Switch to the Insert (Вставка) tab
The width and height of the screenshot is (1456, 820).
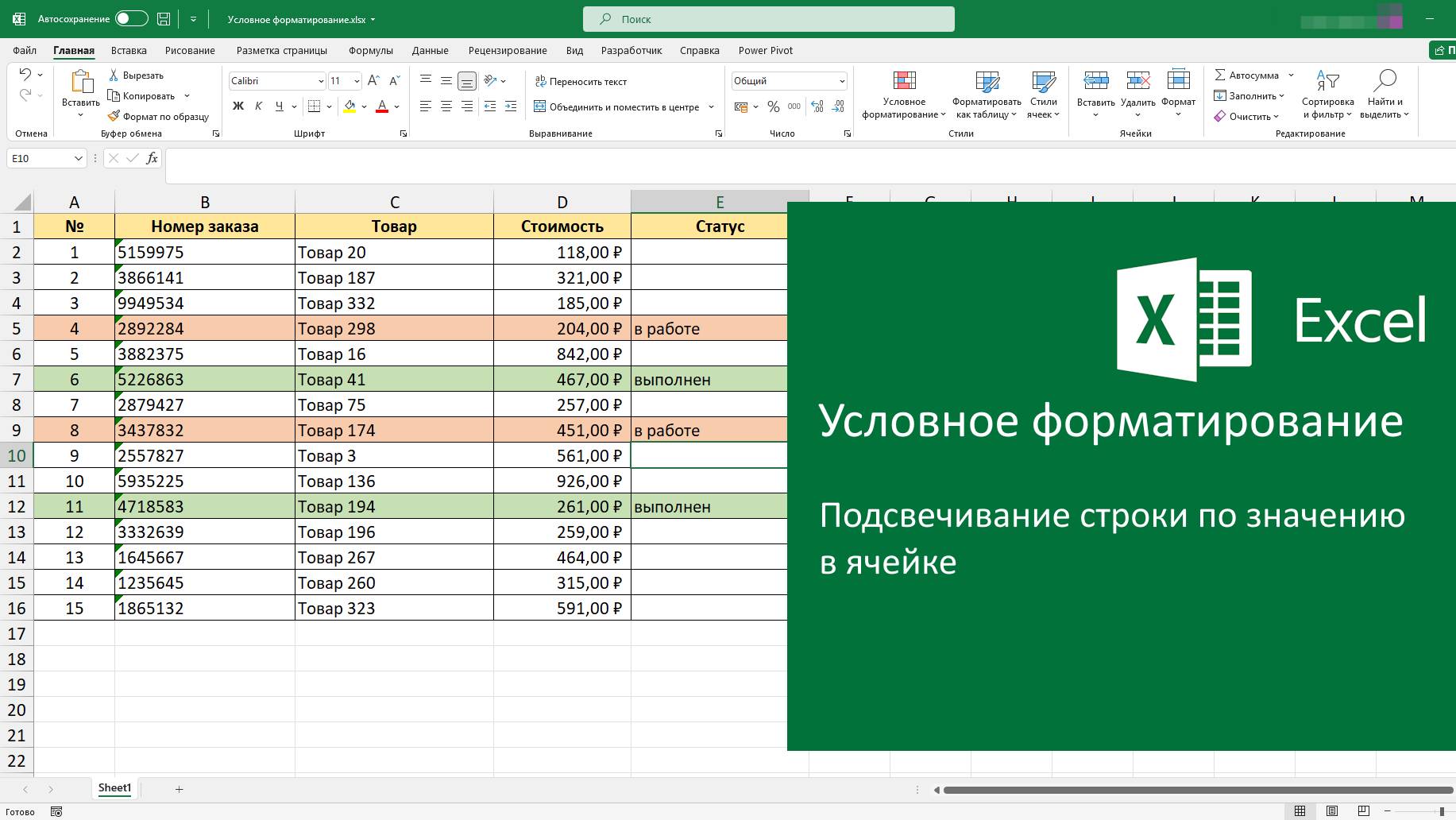[x=129, y=50]
